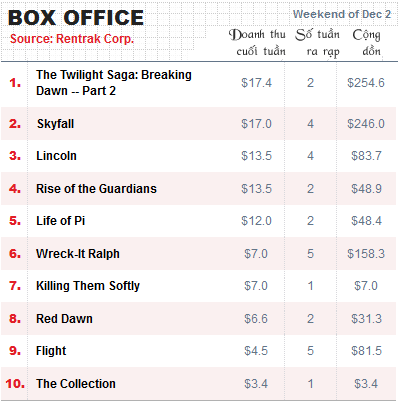Click the Weekend of Dec 2 label
This screenshot has height=402, width=398.
click(342, 14)
